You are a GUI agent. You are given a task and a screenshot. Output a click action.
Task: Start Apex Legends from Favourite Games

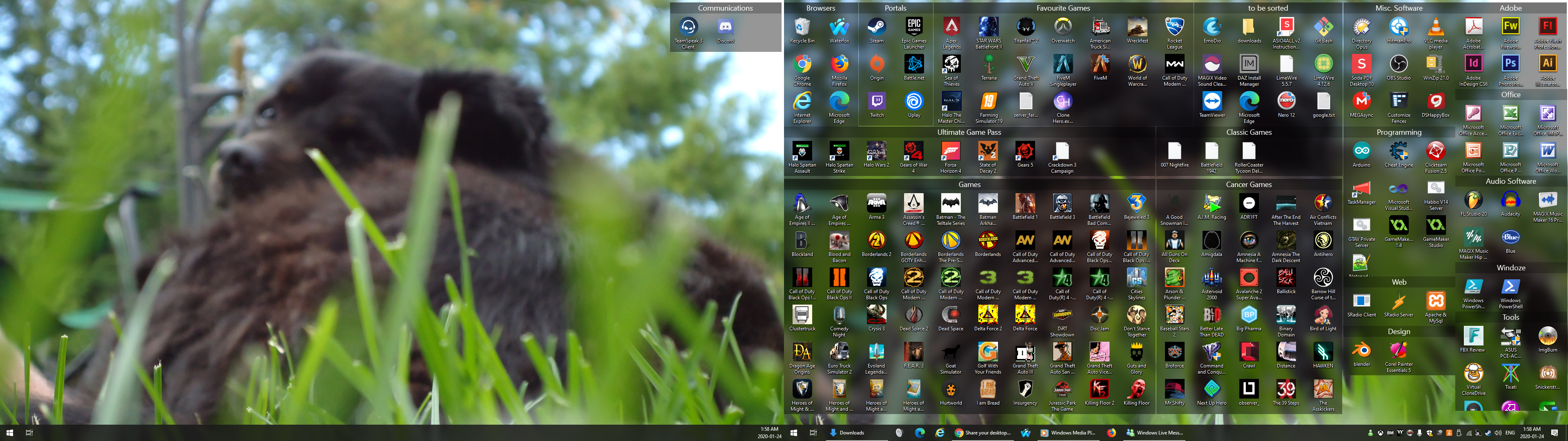pyautogui.click(x=951, y=33)
